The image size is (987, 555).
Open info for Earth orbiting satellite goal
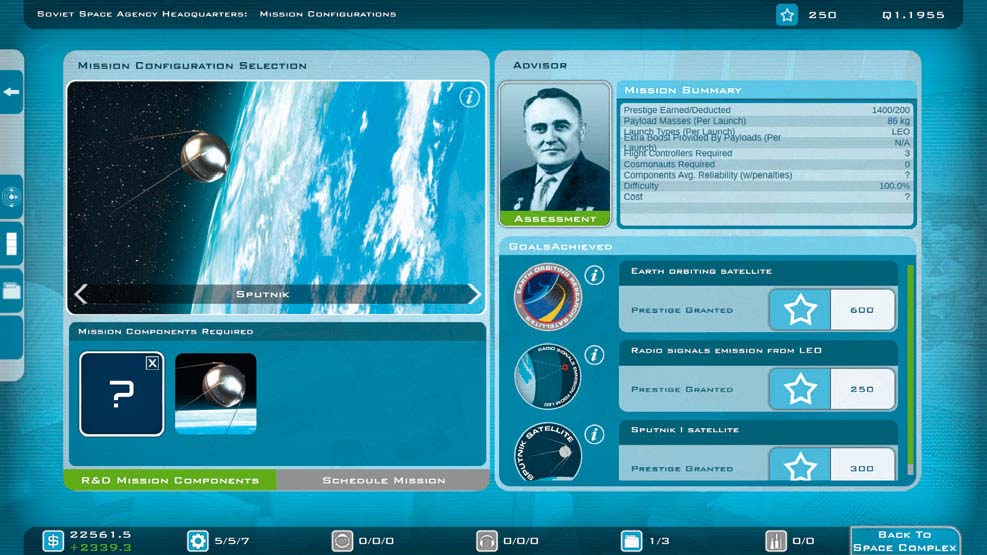[x=594, y=275]
